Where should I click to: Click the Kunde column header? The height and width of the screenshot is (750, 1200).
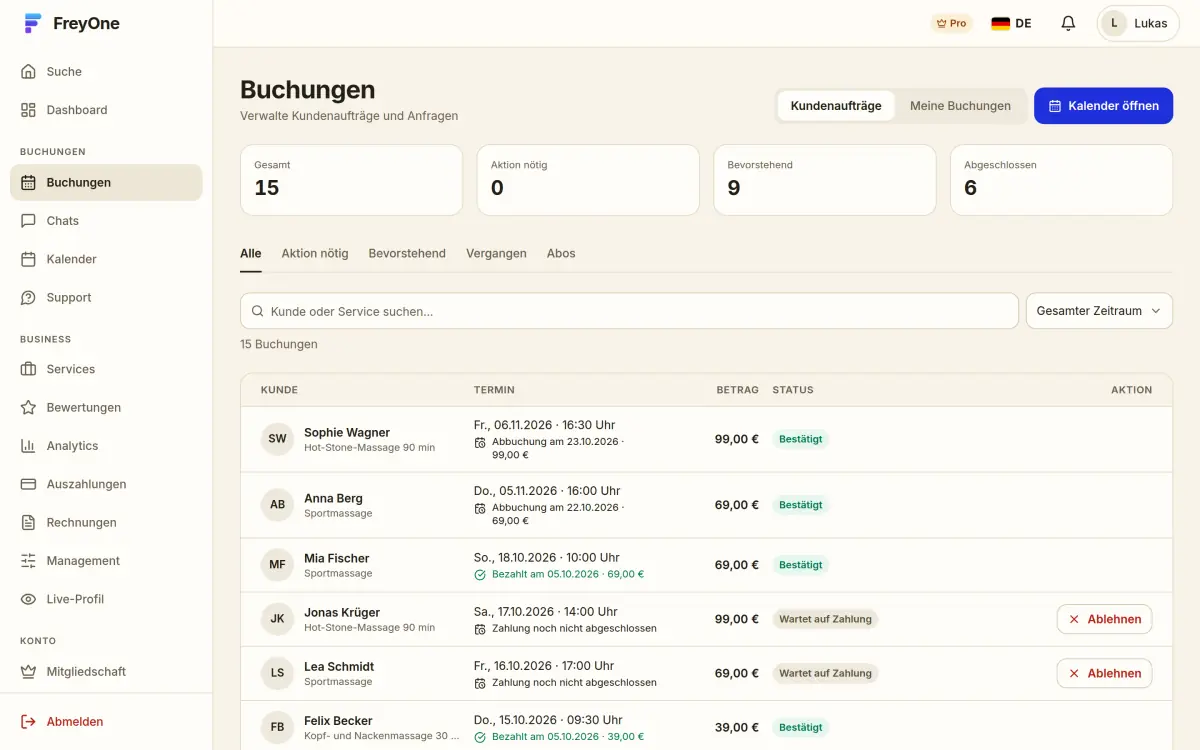pos(279,390)
